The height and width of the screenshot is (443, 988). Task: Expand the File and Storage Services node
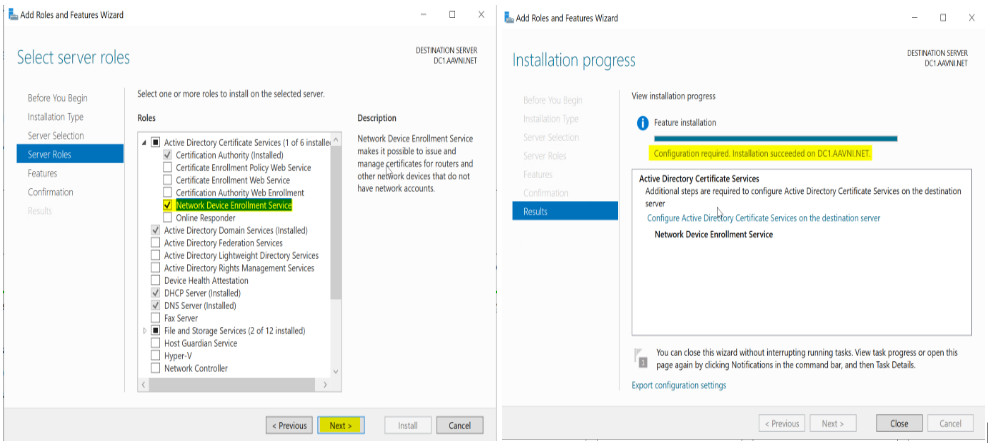[144, 331]
